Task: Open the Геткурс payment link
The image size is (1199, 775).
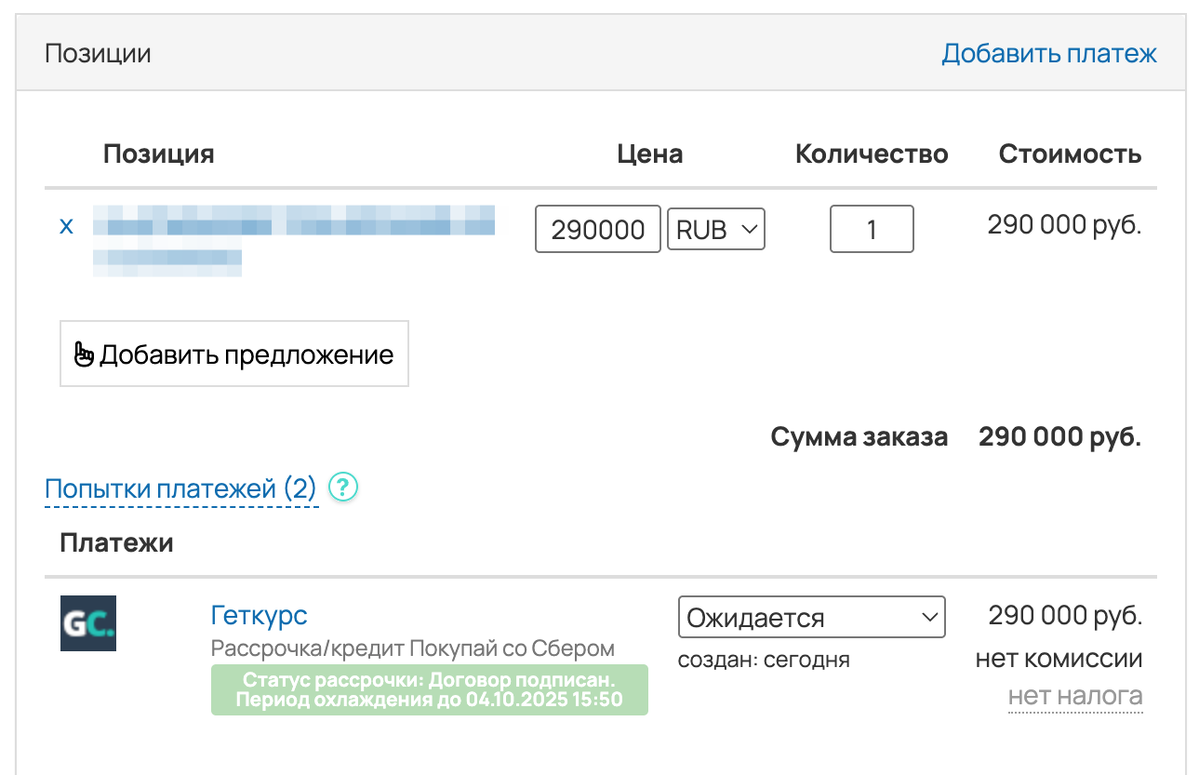Action: [x=259, y=615]
